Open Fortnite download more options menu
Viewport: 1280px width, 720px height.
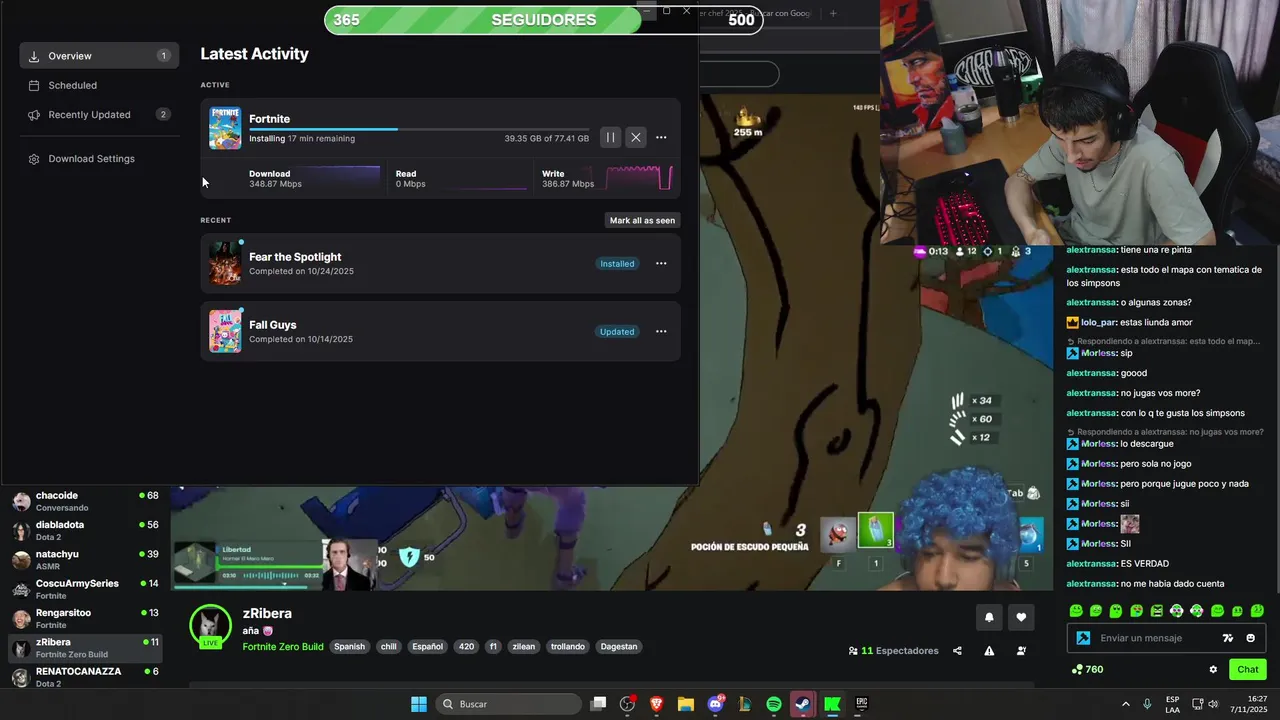(x=661, y=137)
